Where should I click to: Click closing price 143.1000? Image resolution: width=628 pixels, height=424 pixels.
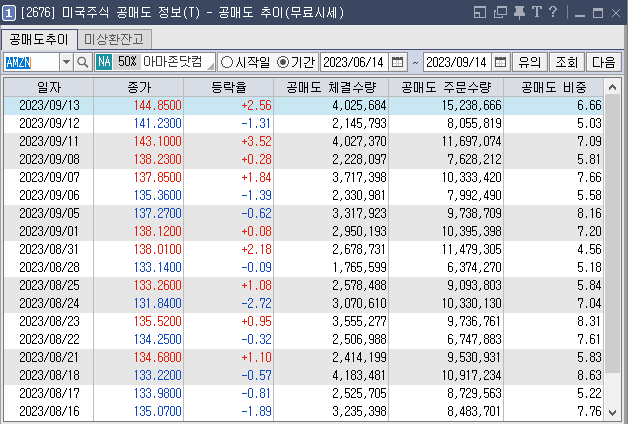(x=157, y=141)
